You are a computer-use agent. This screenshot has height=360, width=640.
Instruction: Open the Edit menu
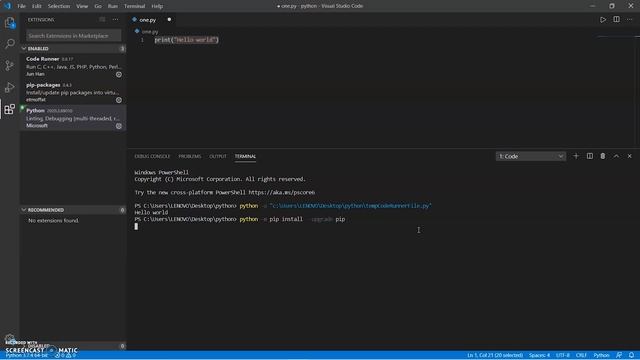point(37,6)
